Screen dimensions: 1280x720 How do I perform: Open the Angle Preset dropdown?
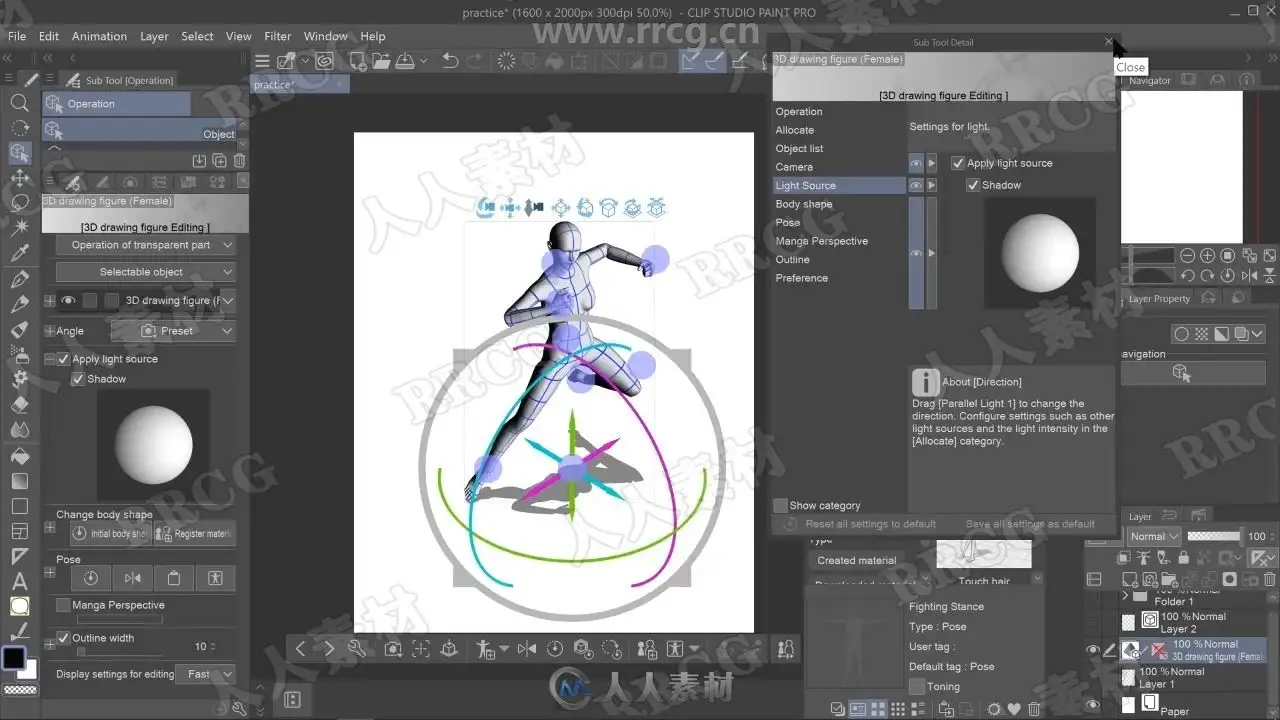click(x=173, y=331)
